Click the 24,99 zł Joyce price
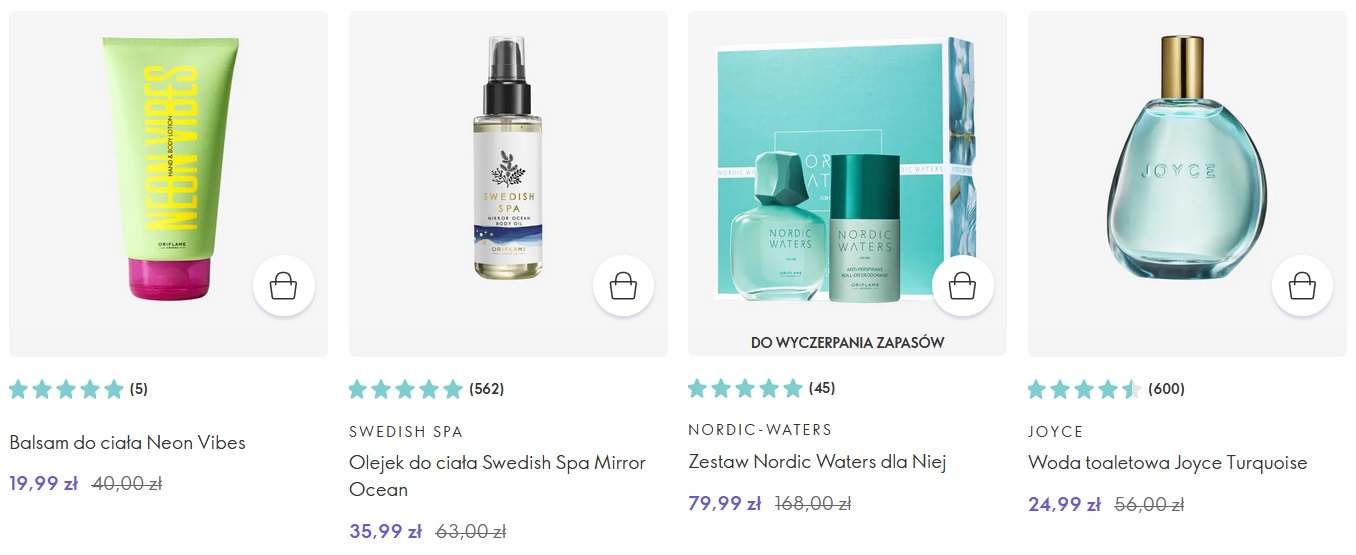Image resolution: width=1356 pixels, height=555 pixels. tap(1064, 505)
